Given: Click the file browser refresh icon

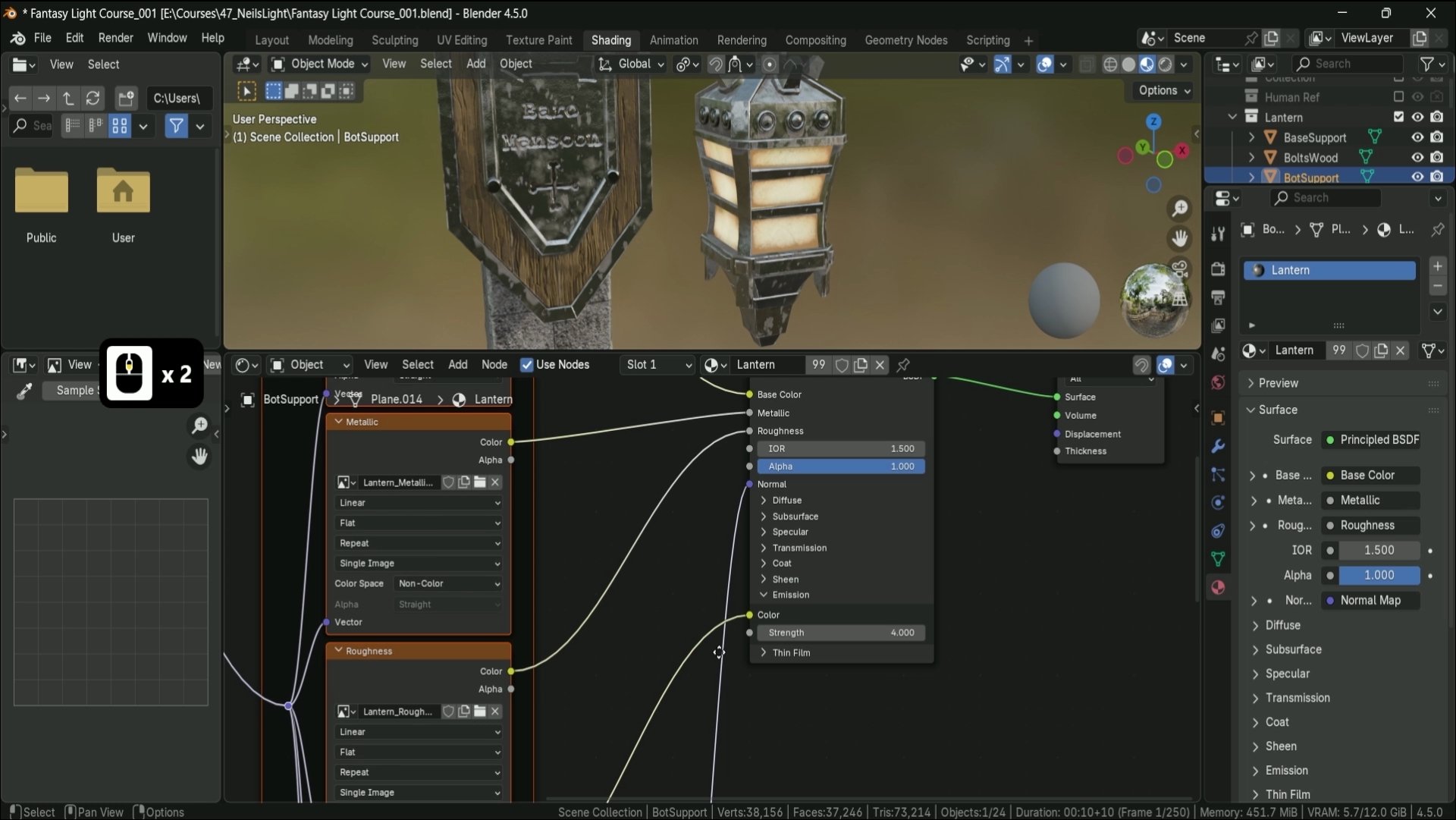Looking at the screenshot, I should pos(93,98).
